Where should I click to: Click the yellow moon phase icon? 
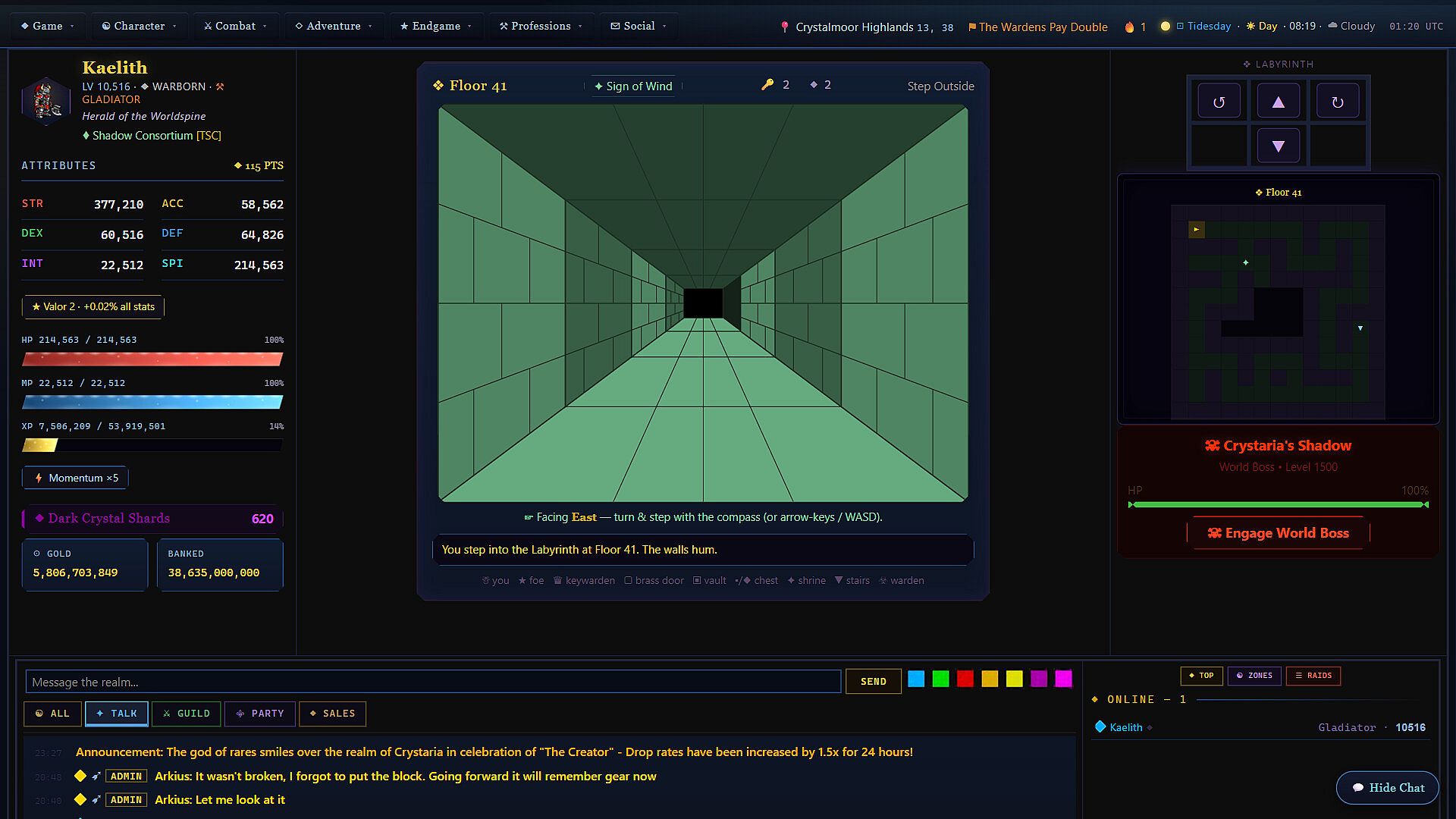click(x=1166, y=27)
